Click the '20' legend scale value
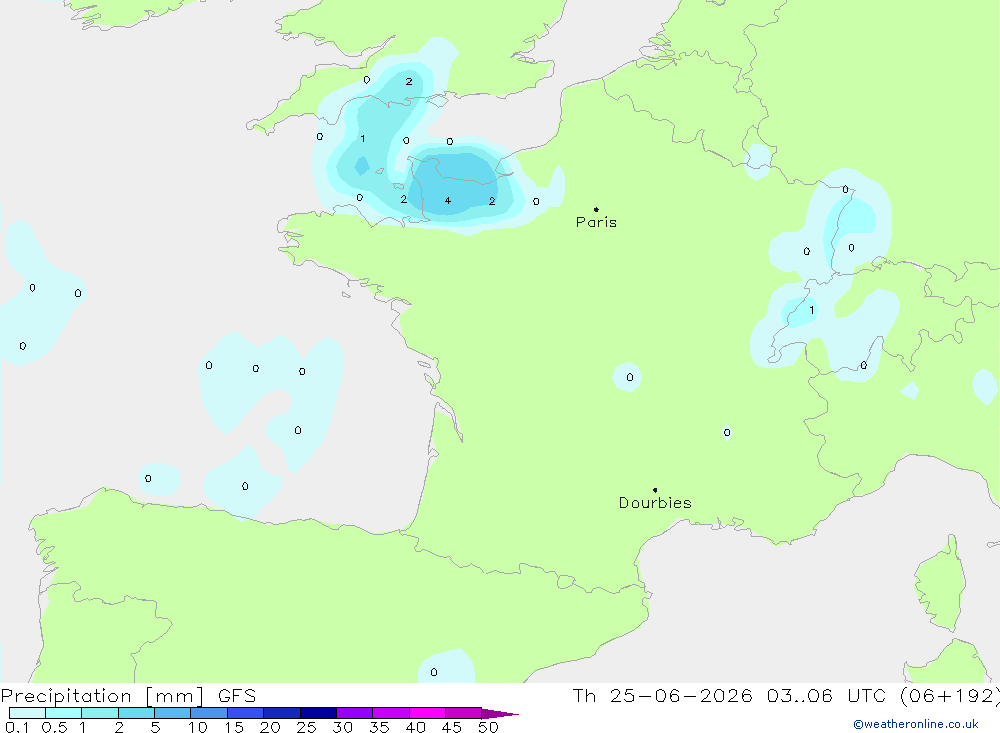 tap(270, 727)
